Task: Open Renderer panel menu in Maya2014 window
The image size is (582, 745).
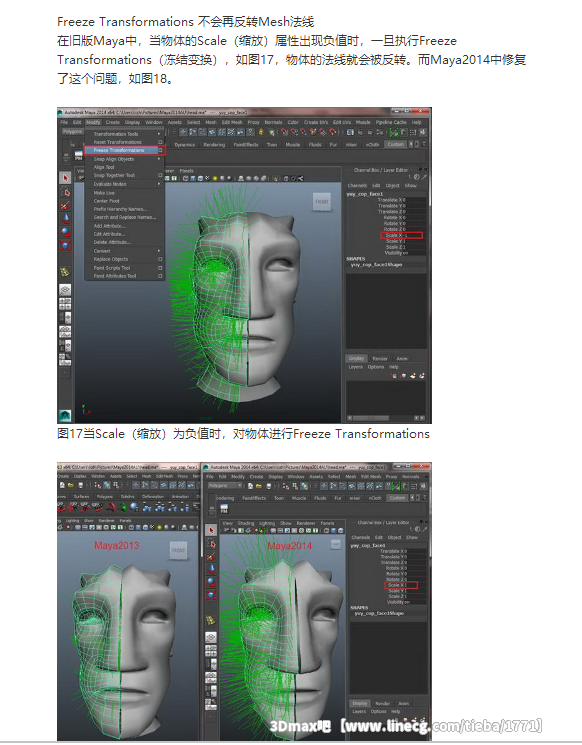Action: pos(306,523)
